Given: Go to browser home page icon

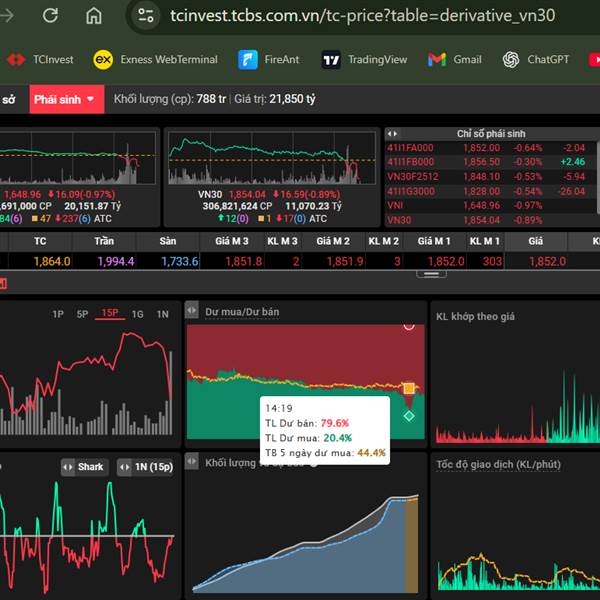Looking at the screenshot, I should click(x=94, y=16).
